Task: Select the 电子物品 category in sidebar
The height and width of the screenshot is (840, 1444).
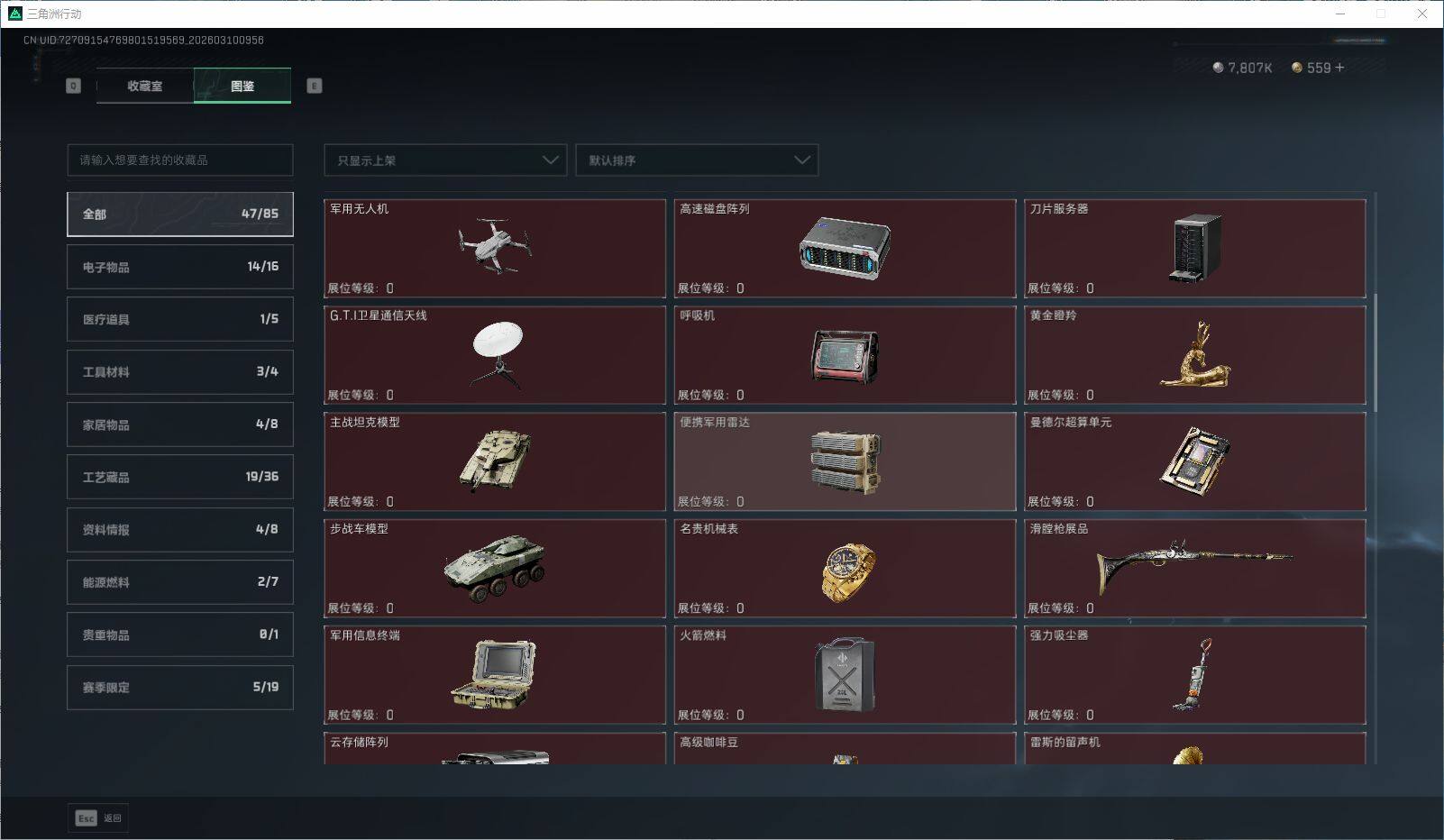Action: click(179, 266)
